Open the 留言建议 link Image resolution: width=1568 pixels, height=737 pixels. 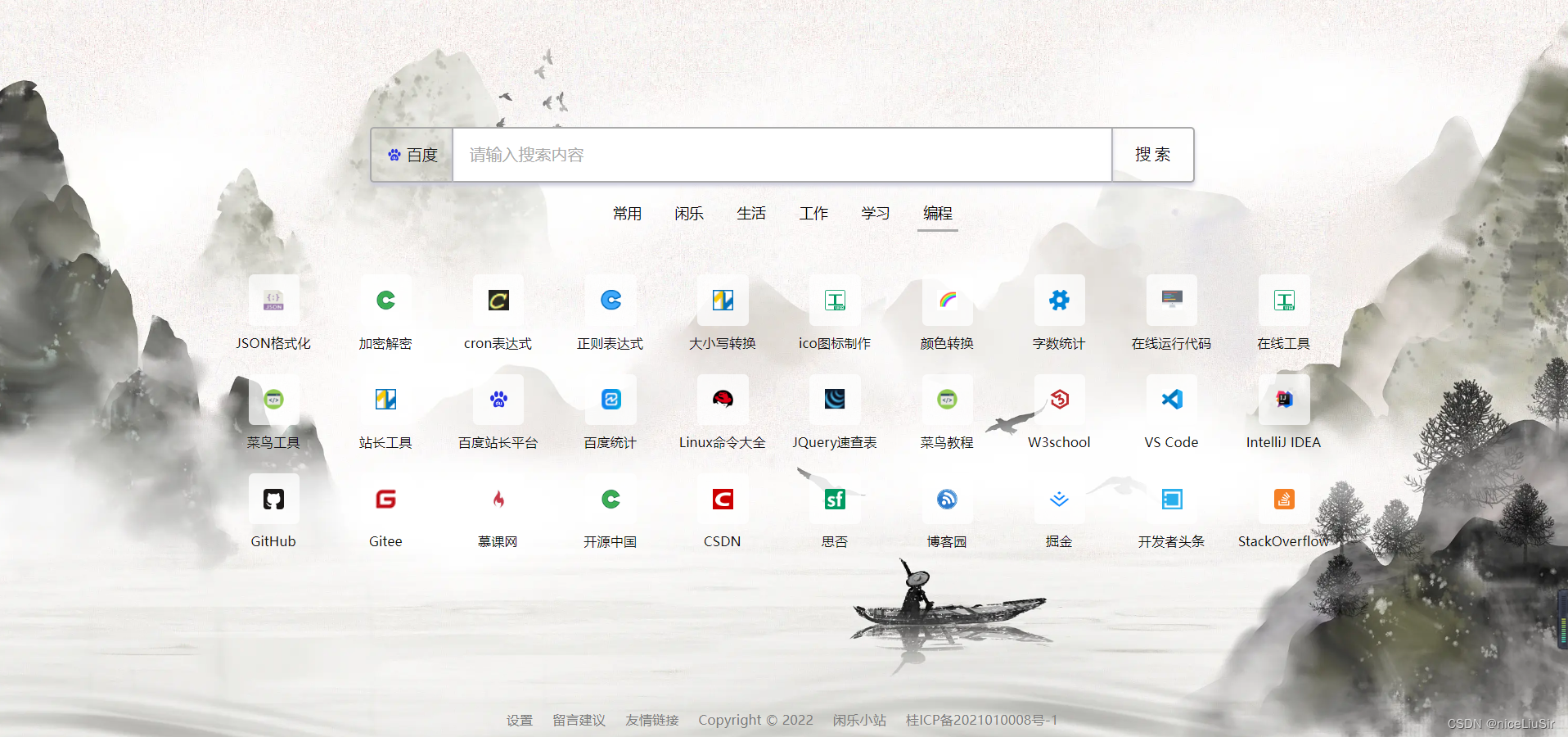[x=579, y=720]
